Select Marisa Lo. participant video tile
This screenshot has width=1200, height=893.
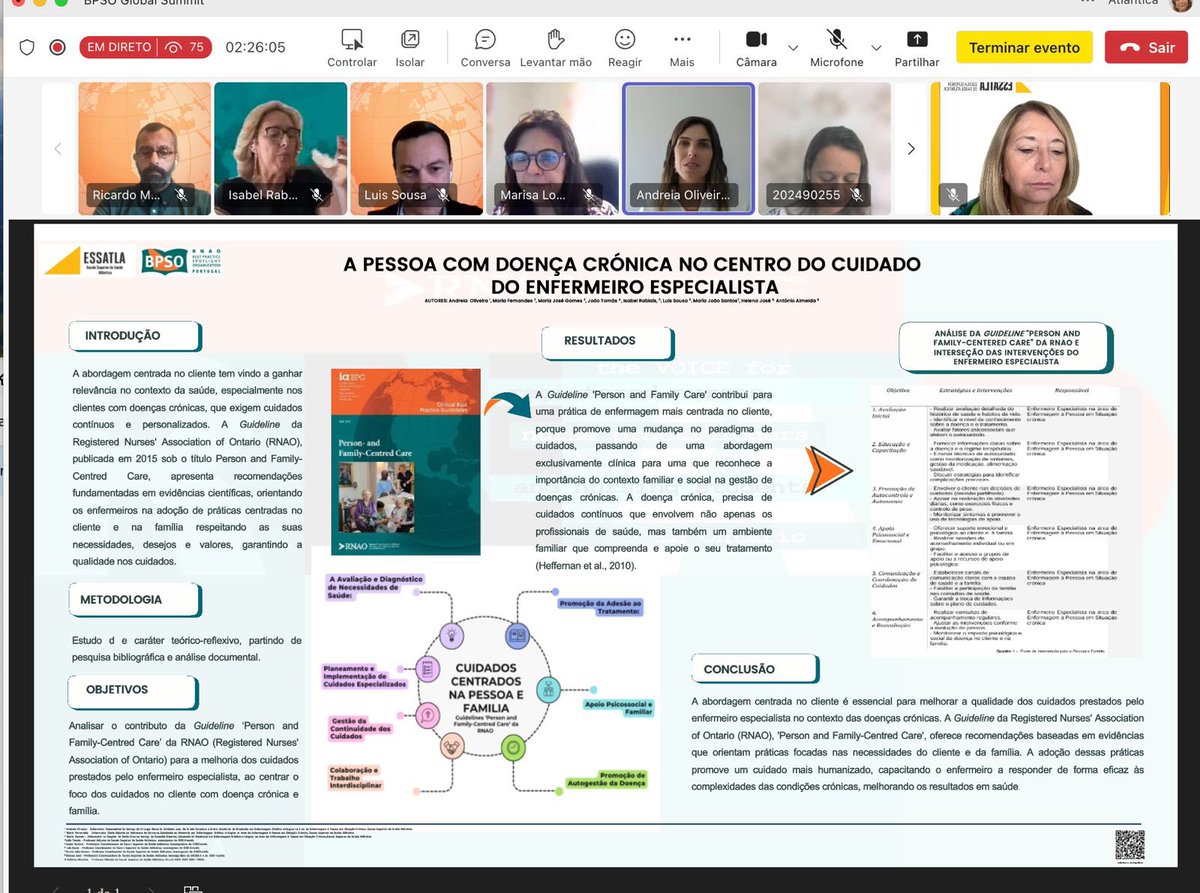click(553, 148)
